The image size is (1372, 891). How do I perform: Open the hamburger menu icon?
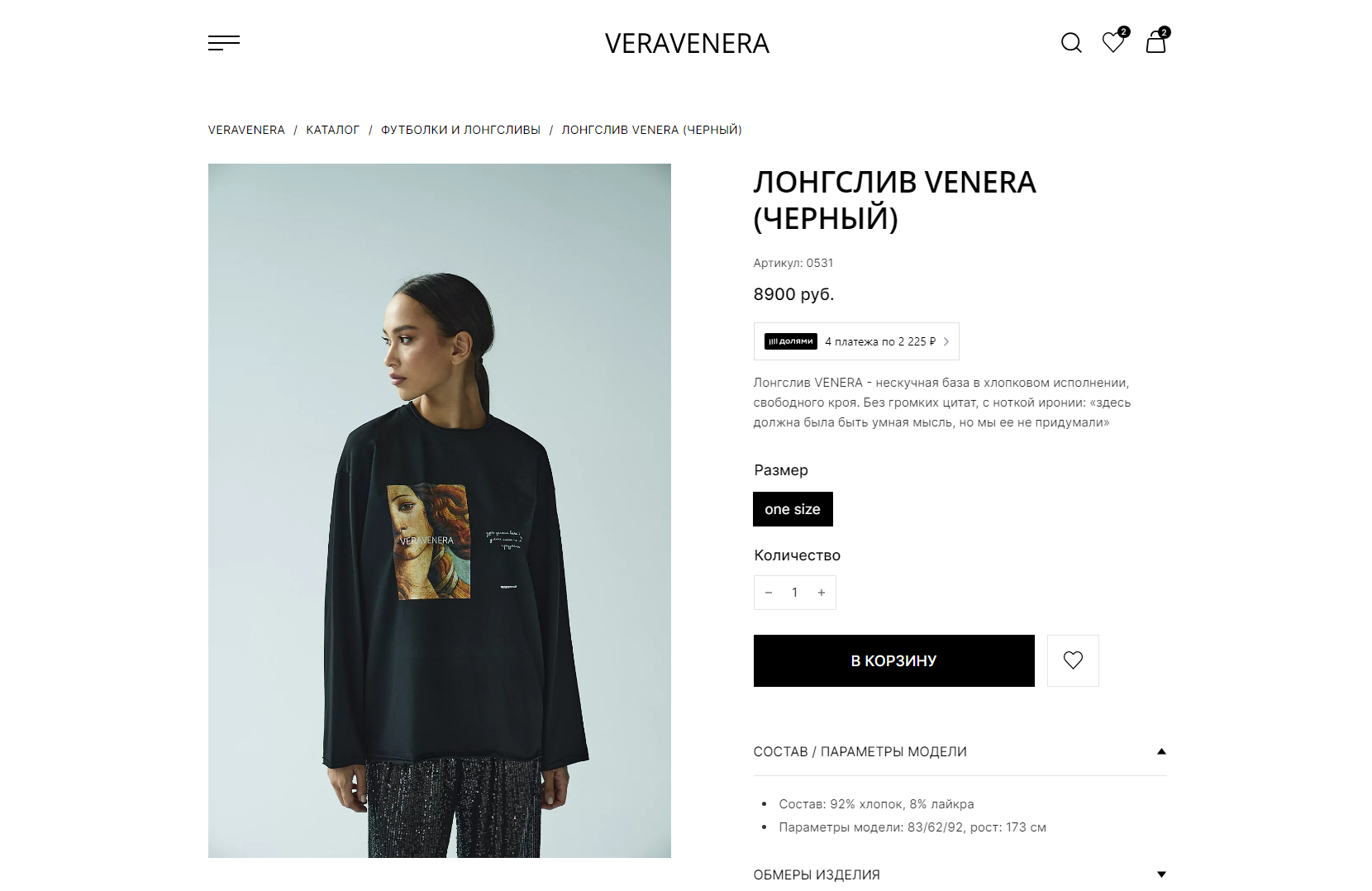224,43
